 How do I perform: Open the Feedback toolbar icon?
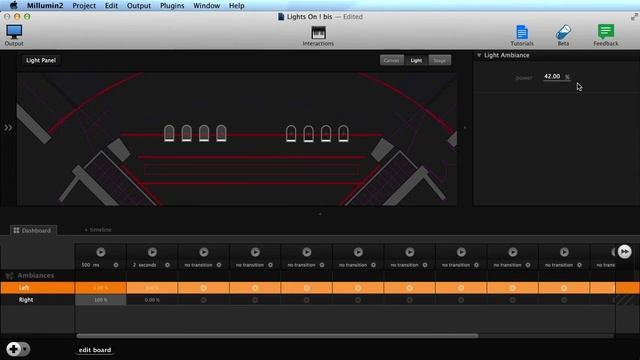[606, 32]
